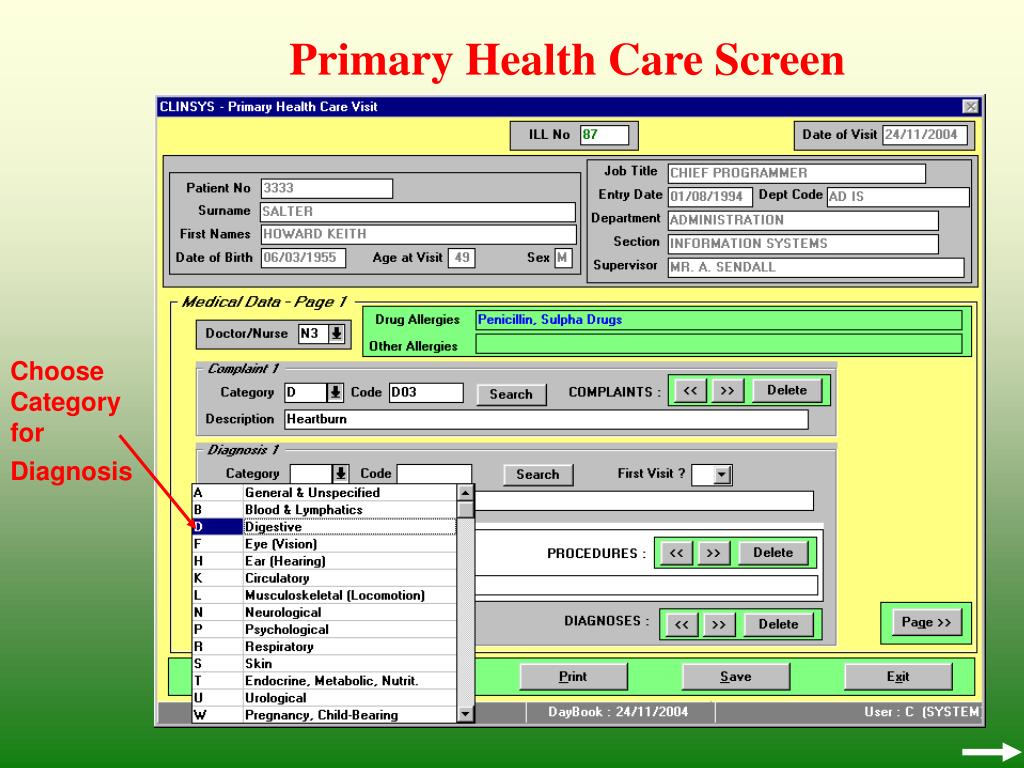Click the Surname field showing SALTER
1024x768 pixels.
pyautogui.click(x=418, y=212)
